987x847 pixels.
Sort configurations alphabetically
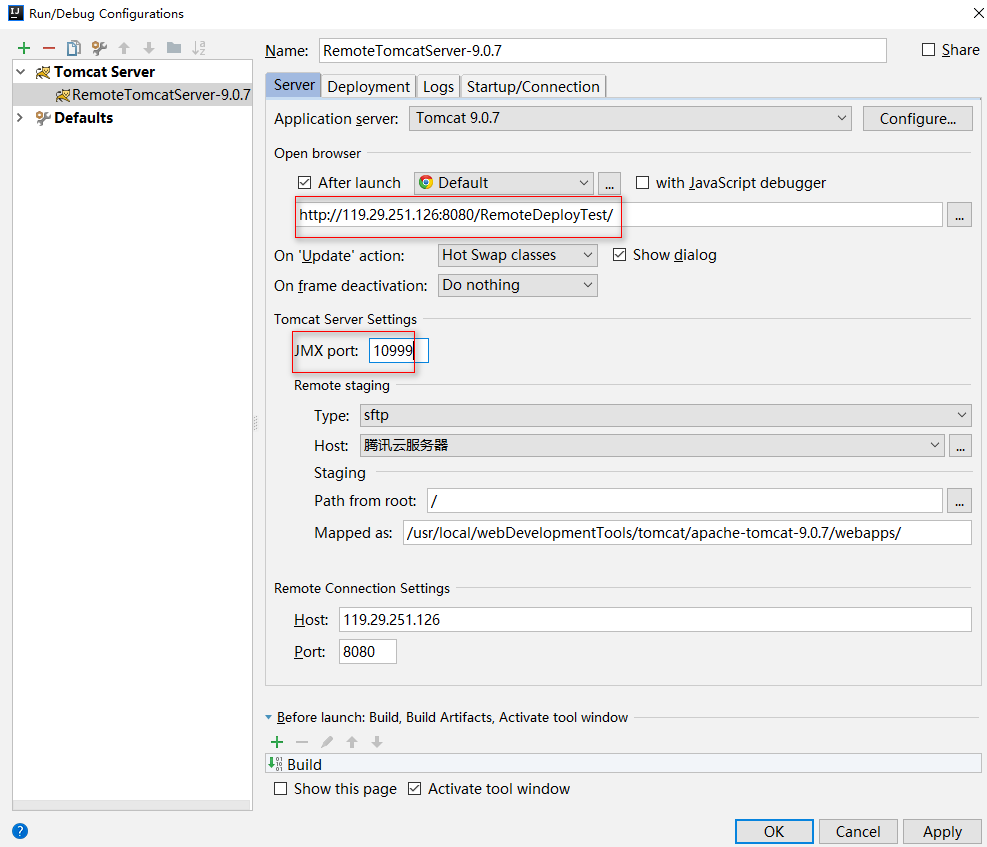click(199, 48)
